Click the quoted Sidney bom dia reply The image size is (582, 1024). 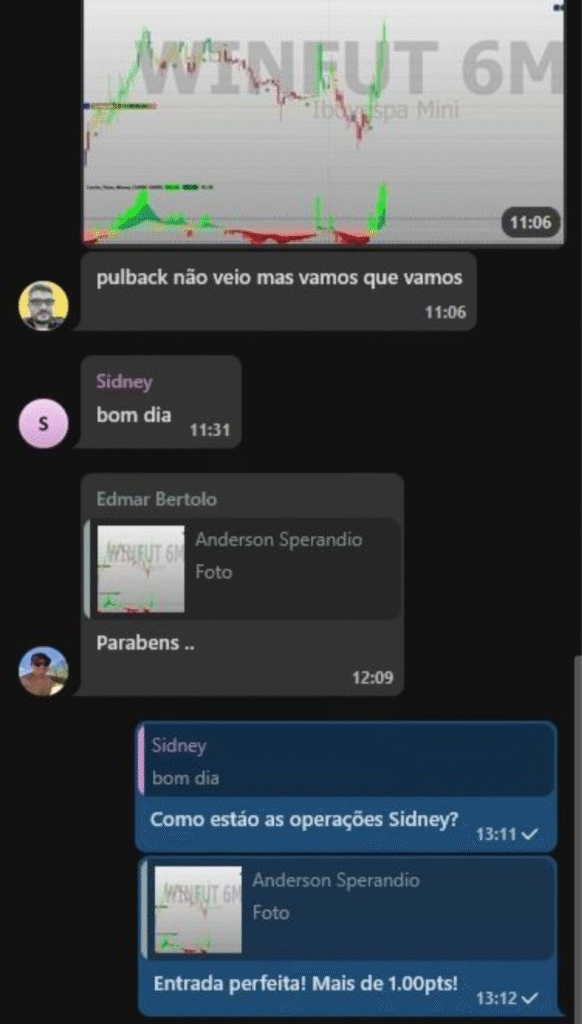pos(347,761)
